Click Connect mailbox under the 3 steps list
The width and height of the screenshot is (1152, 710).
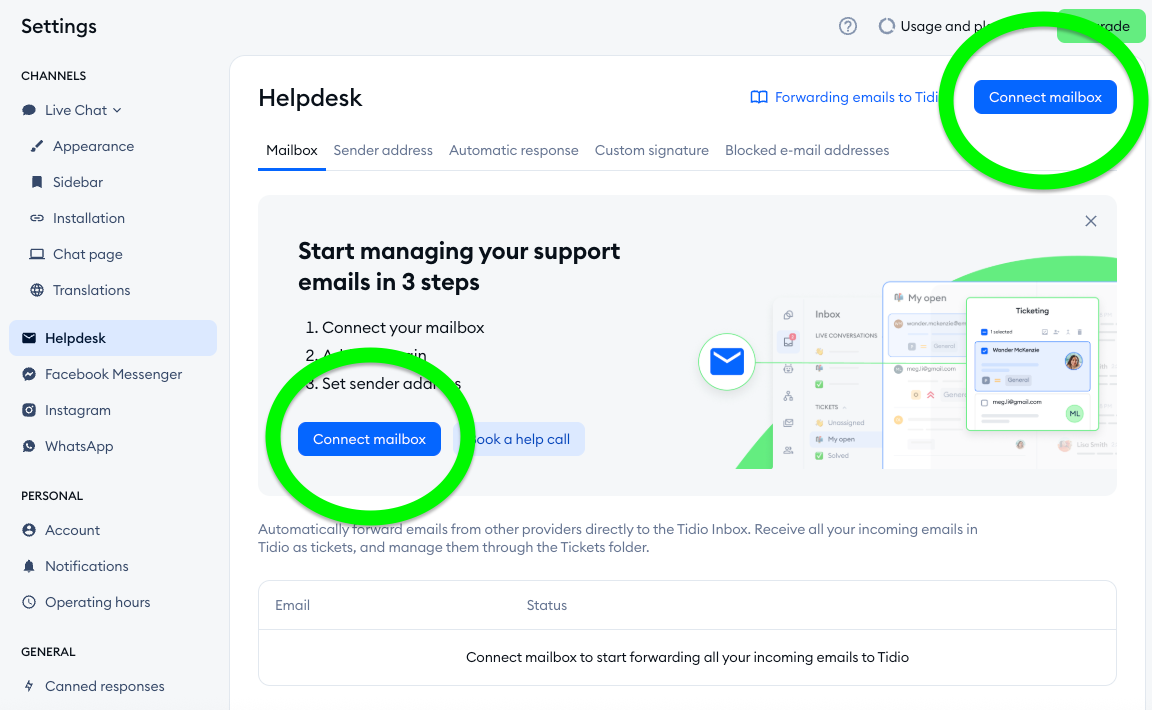point(370,439)
